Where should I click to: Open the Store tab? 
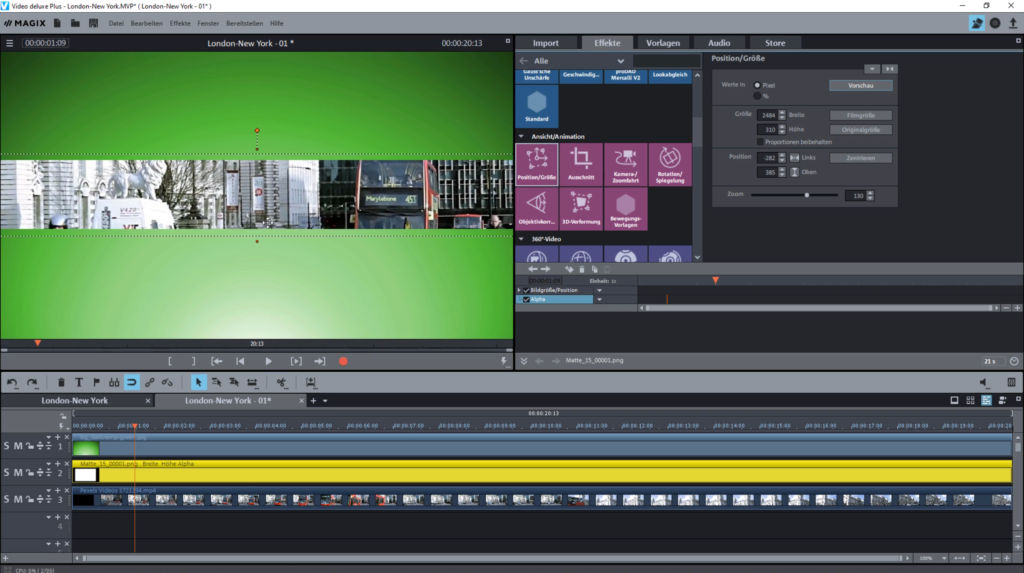[x=775, y=43]
